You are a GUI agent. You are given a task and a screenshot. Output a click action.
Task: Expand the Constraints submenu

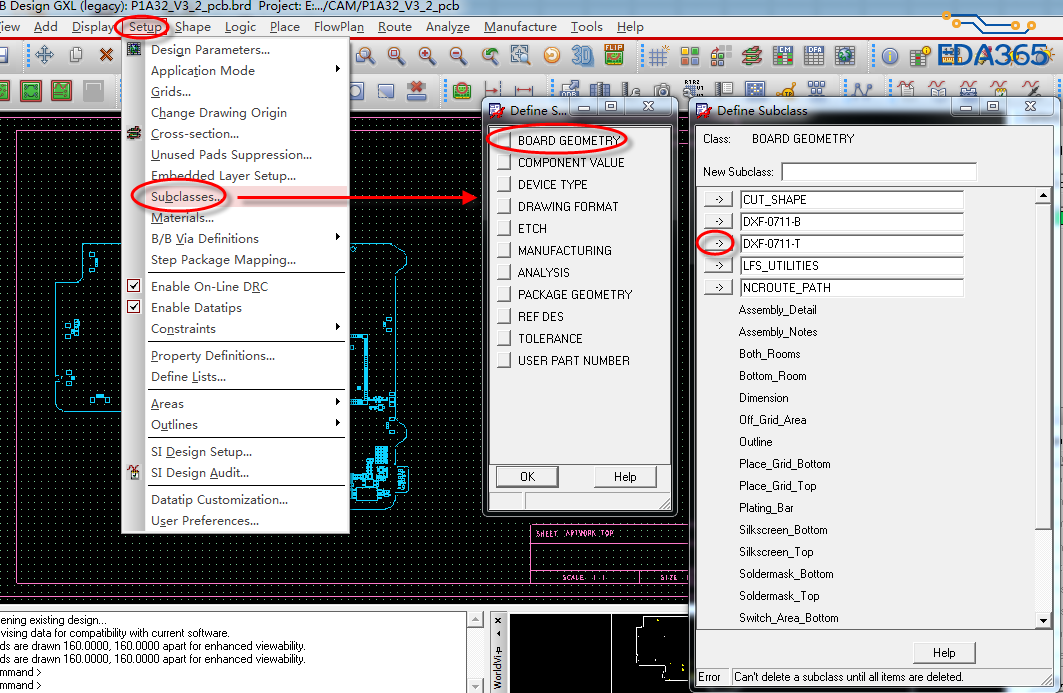(338, 327)
